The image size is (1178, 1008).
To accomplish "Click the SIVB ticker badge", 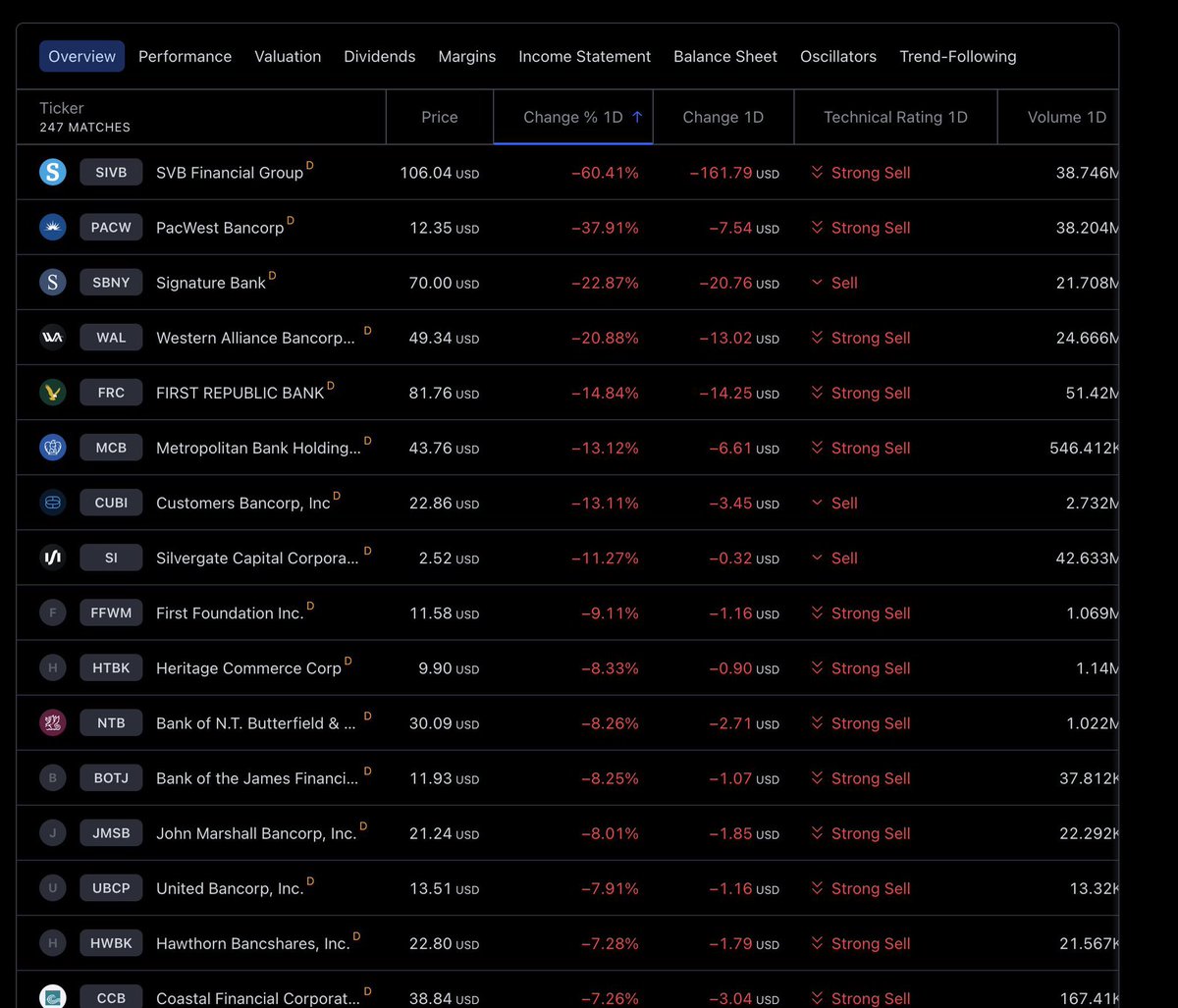I will (111, 173).
